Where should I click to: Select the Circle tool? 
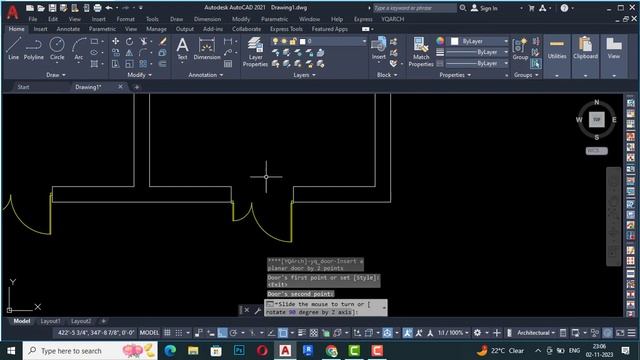click(57, 49)
